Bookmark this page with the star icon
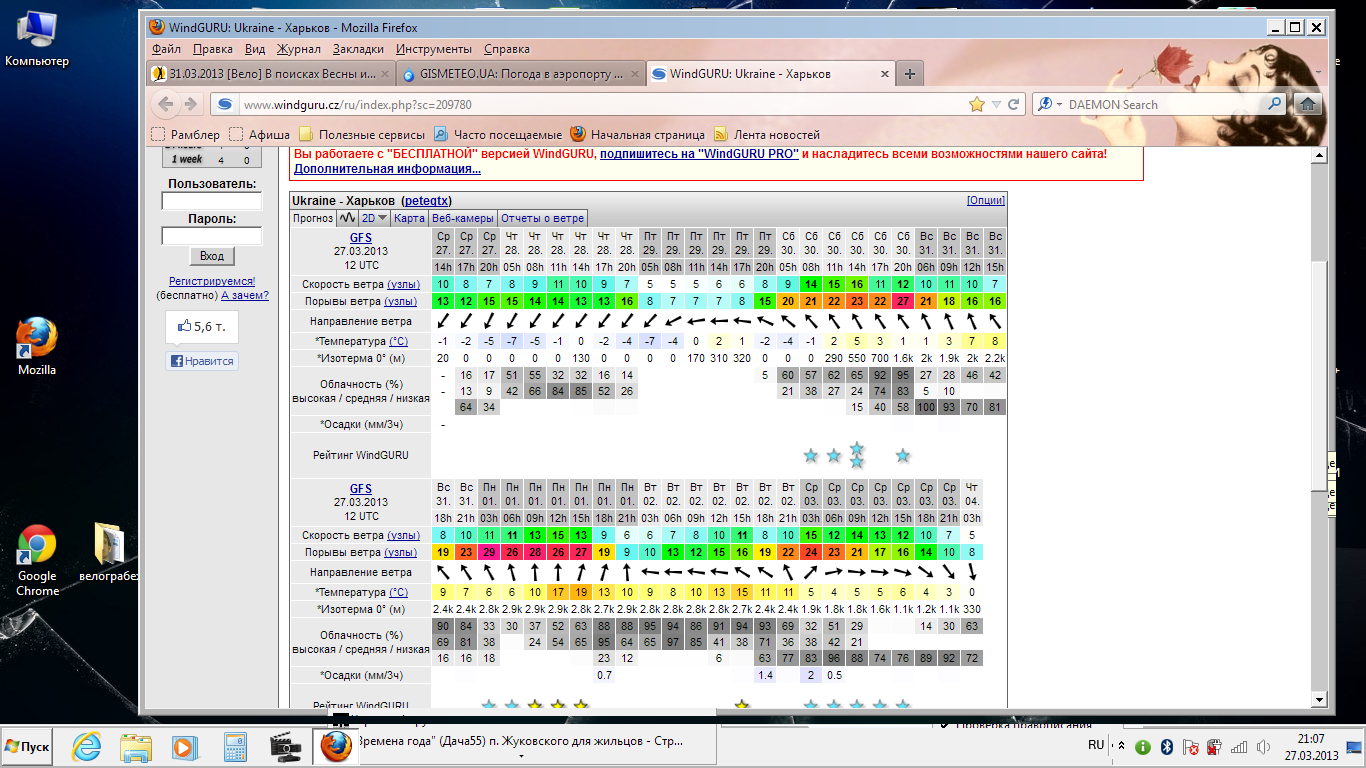This screenshot has width=1366, height=768. [977, 104]
